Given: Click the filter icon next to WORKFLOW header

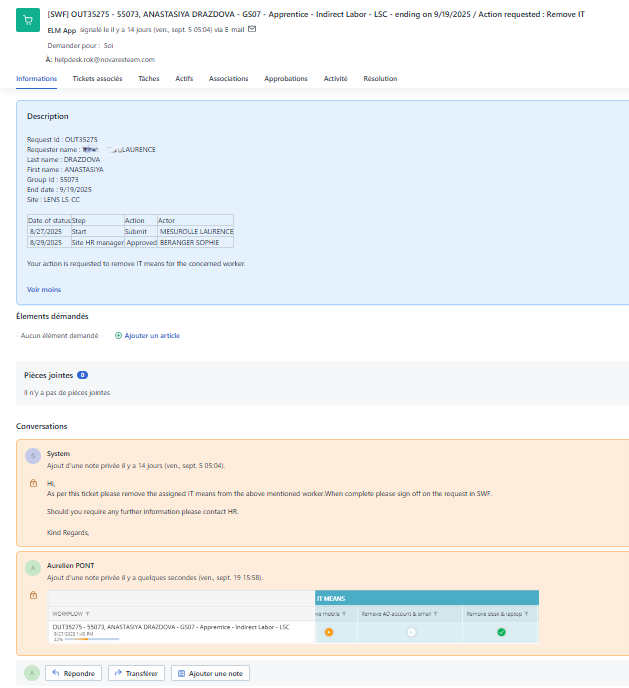Looking at the screenshot, I should click(87, 614).
